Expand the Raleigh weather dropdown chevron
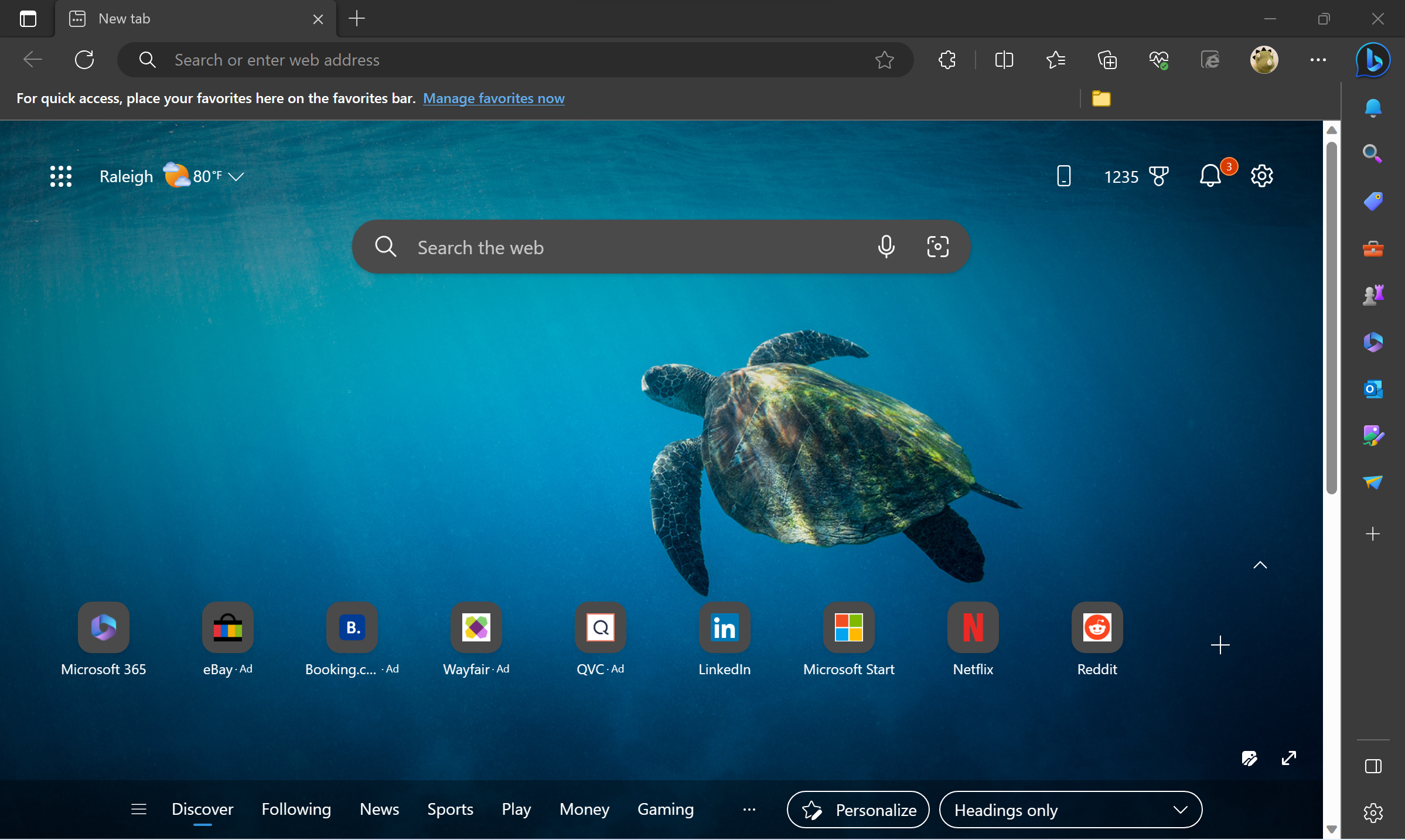The width and height of the screenshot is (1405, 840). [x=236, y=176]
